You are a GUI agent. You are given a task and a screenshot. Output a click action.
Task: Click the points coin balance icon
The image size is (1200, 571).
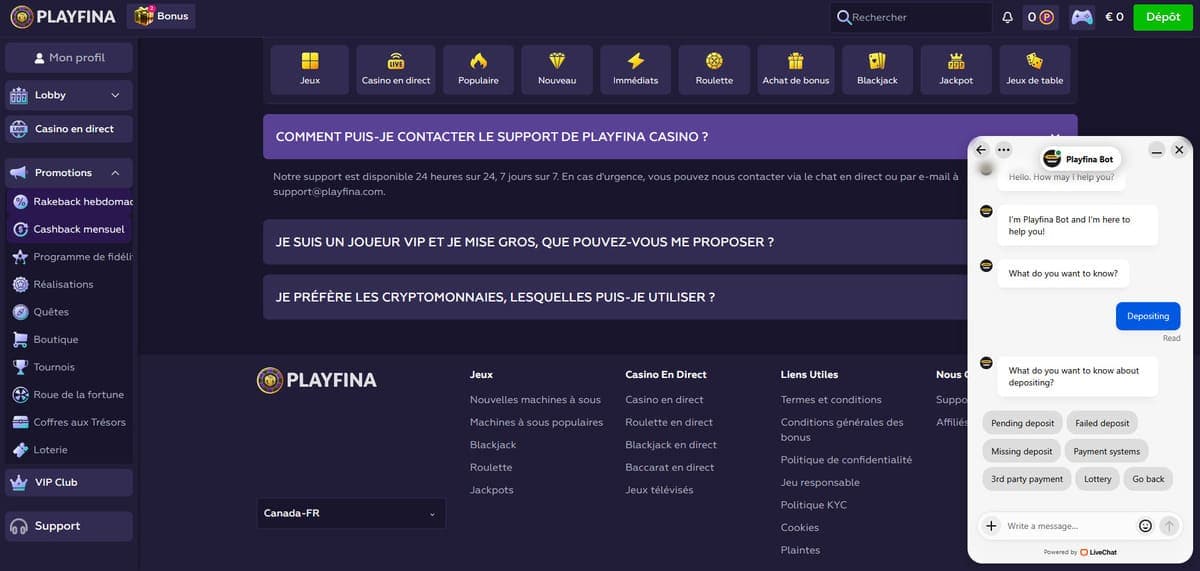tap(1046, 17)
